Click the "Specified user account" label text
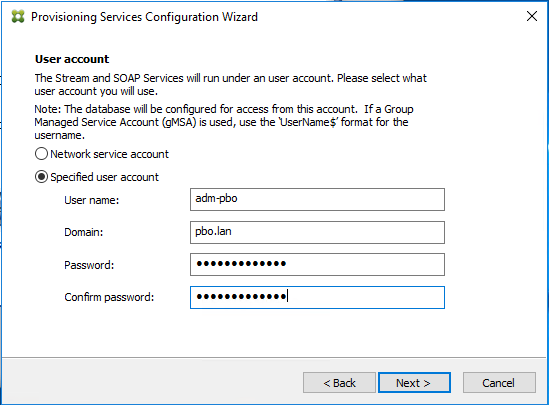 (104, 177)
